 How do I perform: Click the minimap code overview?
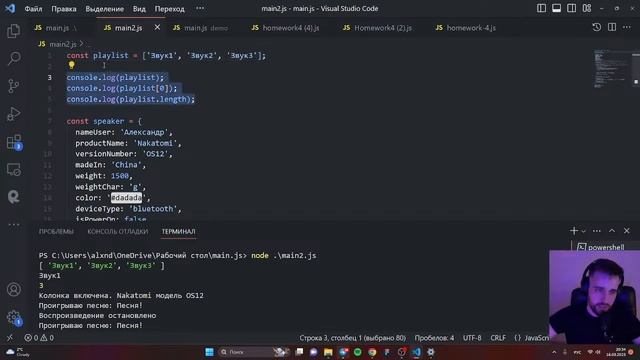click(612, 68)
